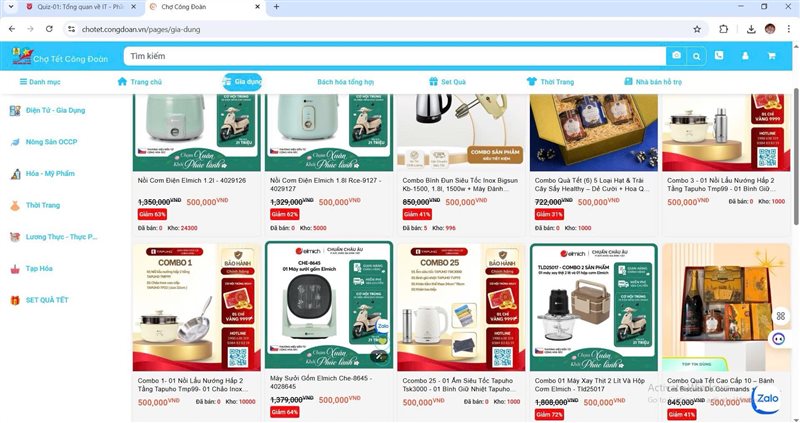Click the magnifier search button
The image size is (800, 423).
coord(696,56)
